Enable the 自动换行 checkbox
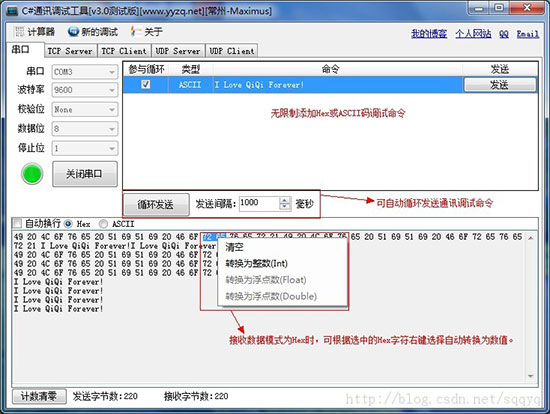 tap(17, 223)
